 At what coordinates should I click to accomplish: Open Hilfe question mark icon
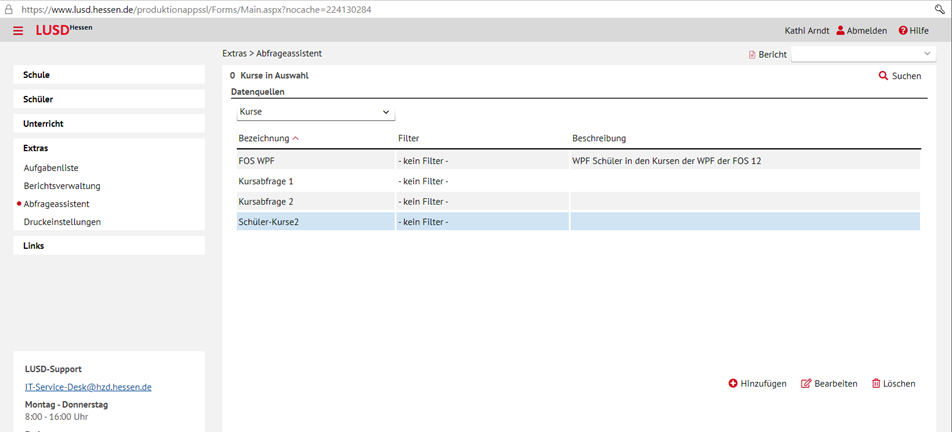point(903,30)
